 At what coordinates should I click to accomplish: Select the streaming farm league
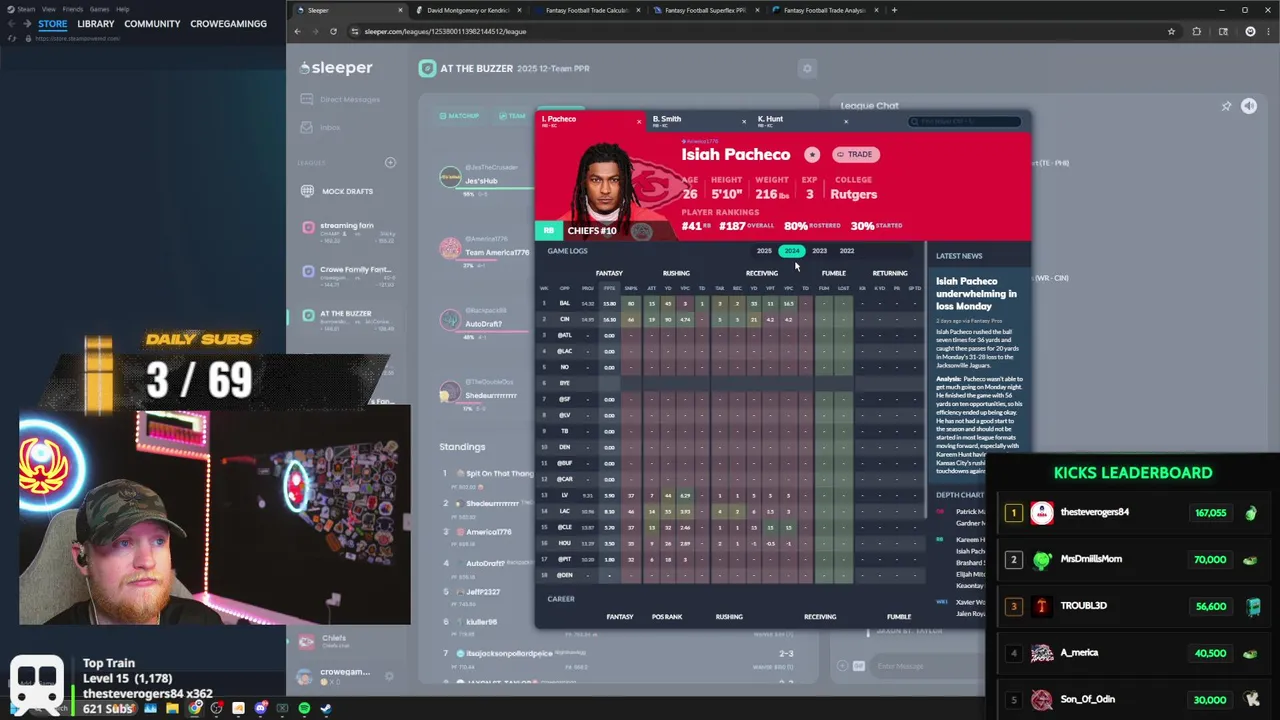348,231
